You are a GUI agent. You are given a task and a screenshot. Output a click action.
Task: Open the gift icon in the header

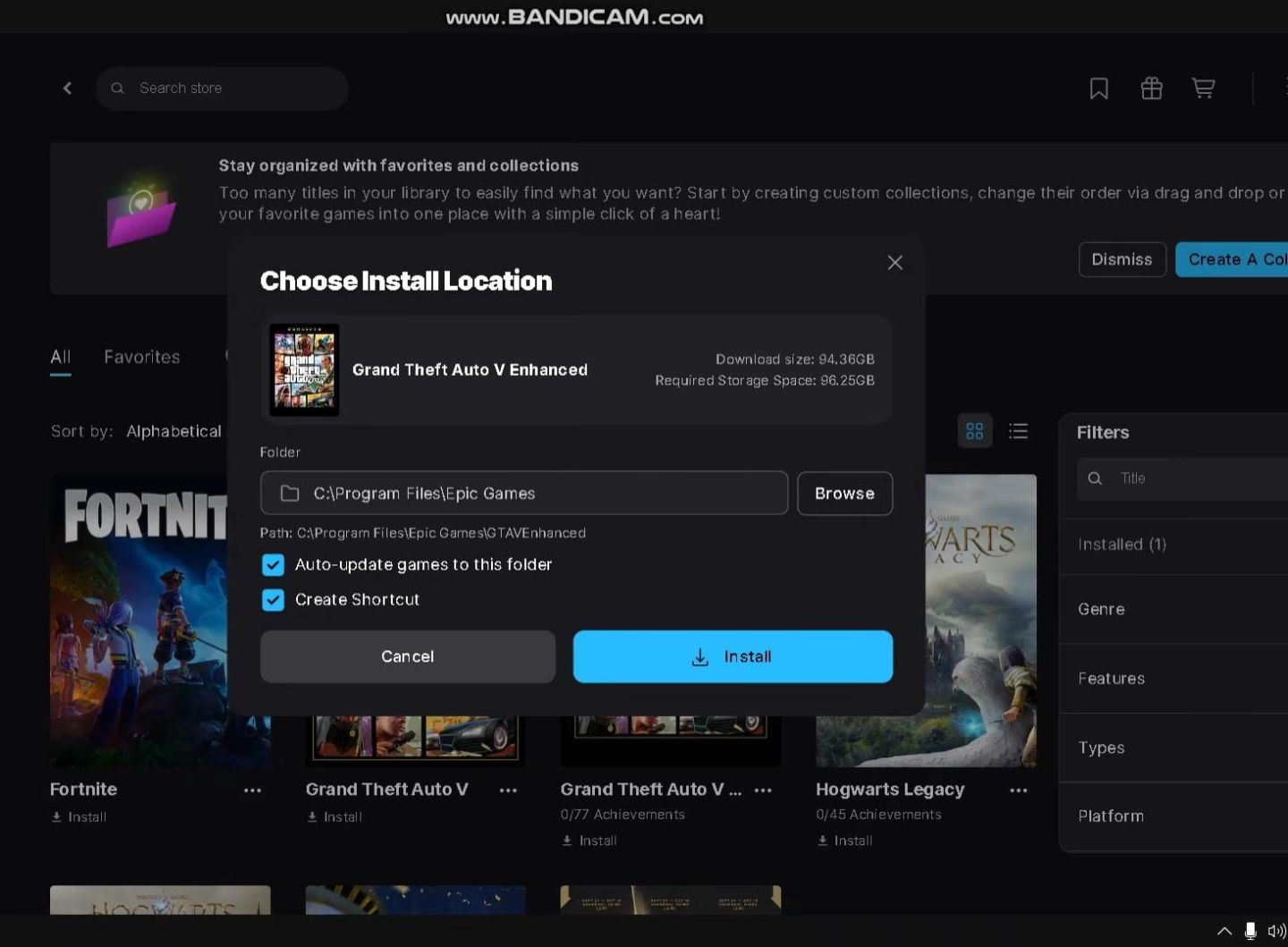coord(1151,88)
